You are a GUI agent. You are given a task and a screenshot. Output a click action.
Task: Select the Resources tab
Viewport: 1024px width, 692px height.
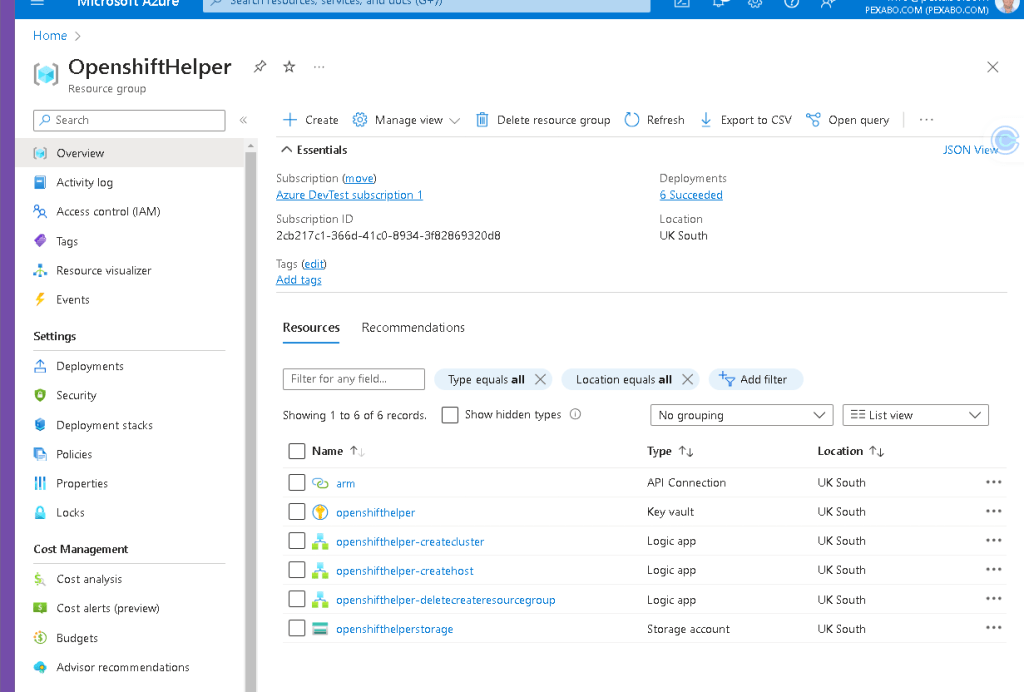point(311,328)
